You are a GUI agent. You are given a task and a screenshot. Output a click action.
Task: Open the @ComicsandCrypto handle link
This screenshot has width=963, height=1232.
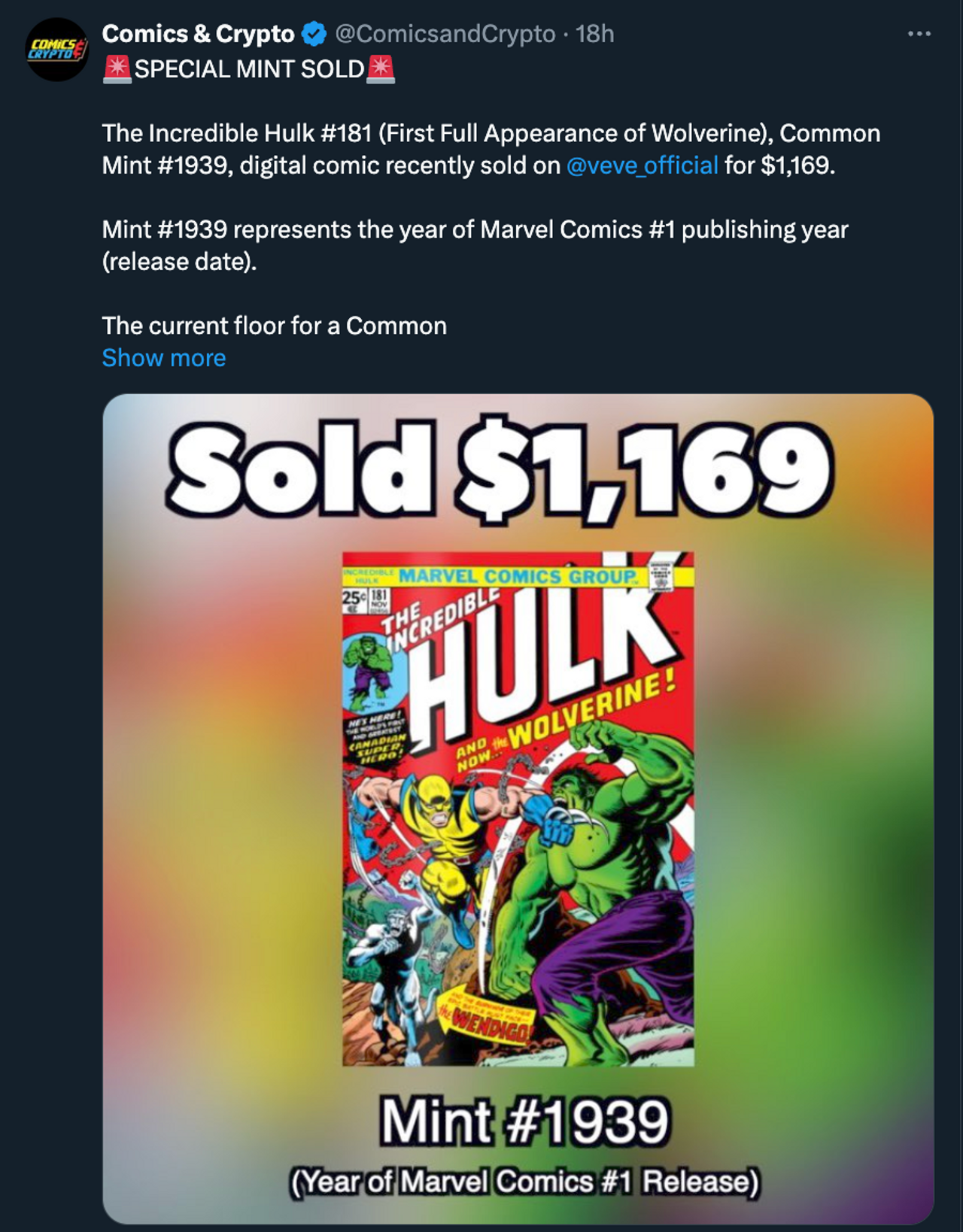(x=445, y=34)
